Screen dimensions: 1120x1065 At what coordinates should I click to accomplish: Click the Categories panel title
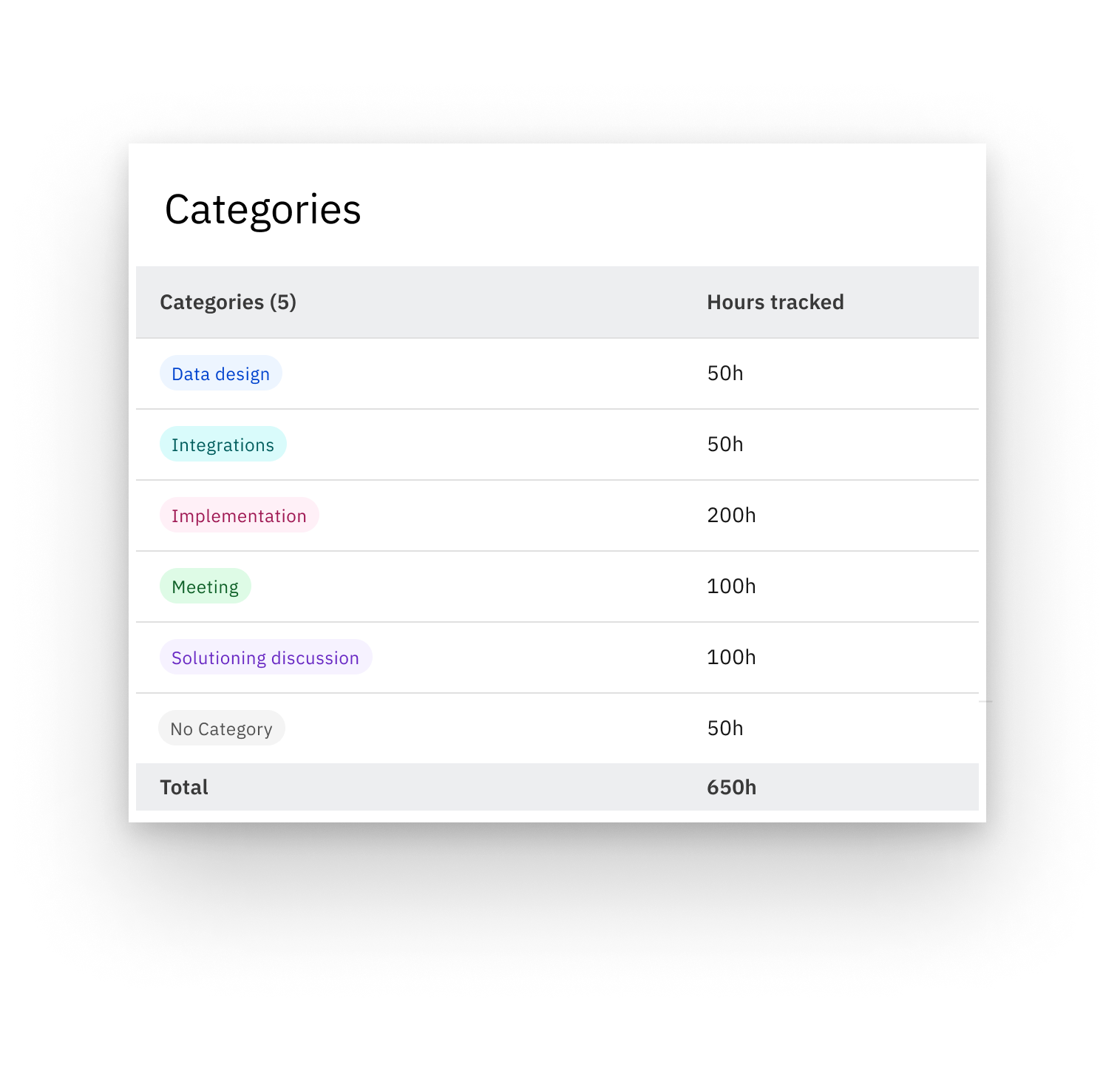(262, 209)
